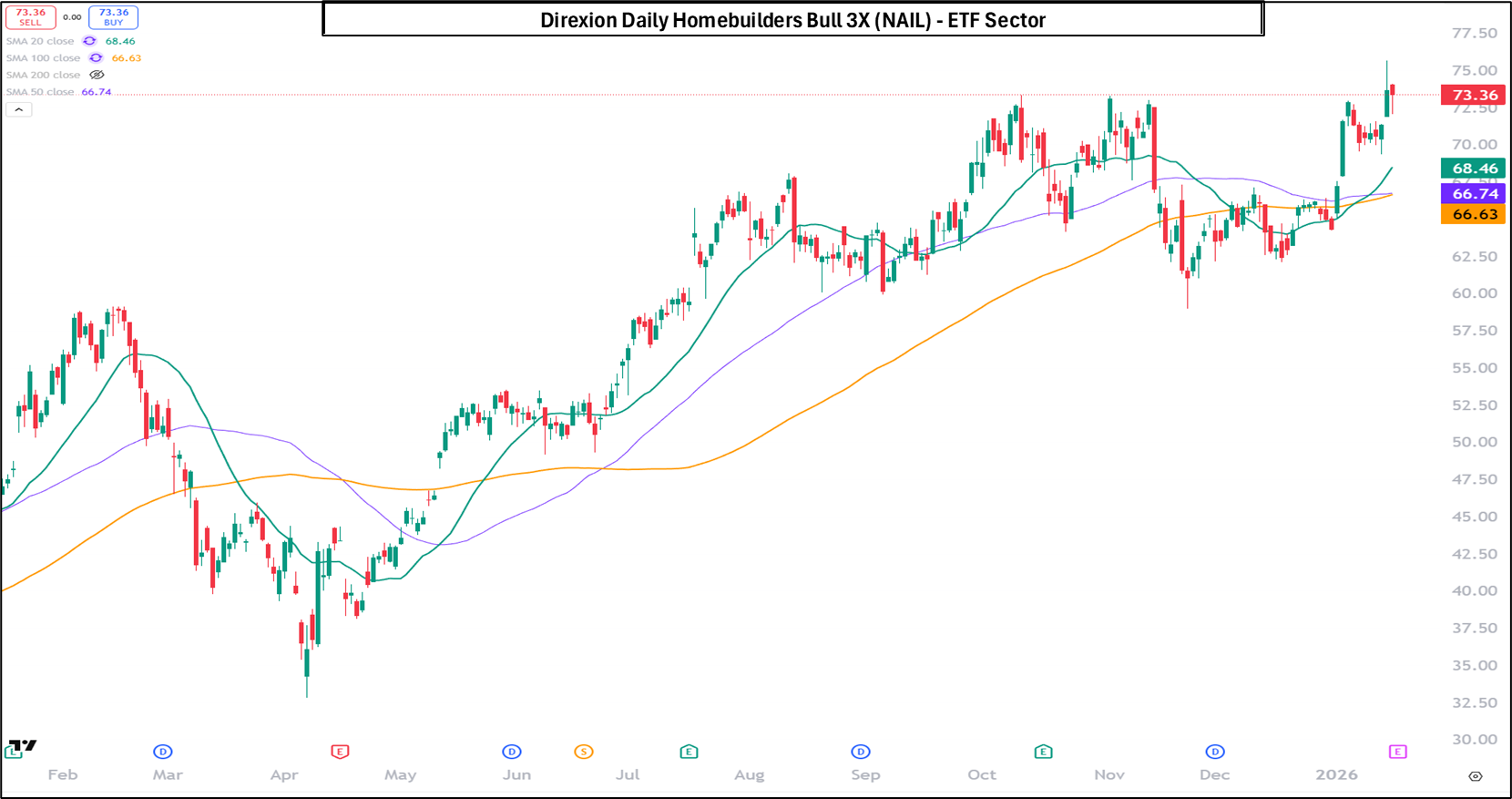
Task: Click the BUY 73.36 button
Action: [113, 17]
